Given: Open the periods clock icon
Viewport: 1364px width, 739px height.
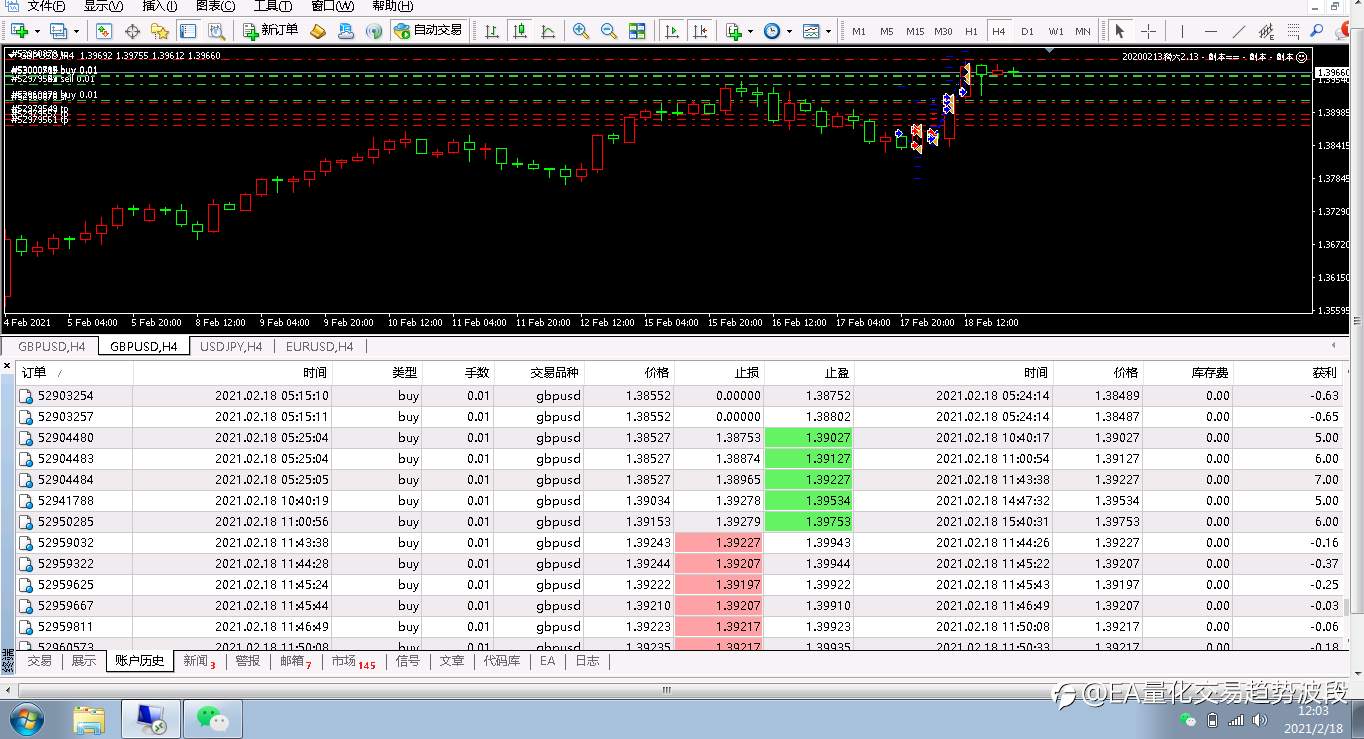Looking at the screenshot, I should [x=771, y=31].
